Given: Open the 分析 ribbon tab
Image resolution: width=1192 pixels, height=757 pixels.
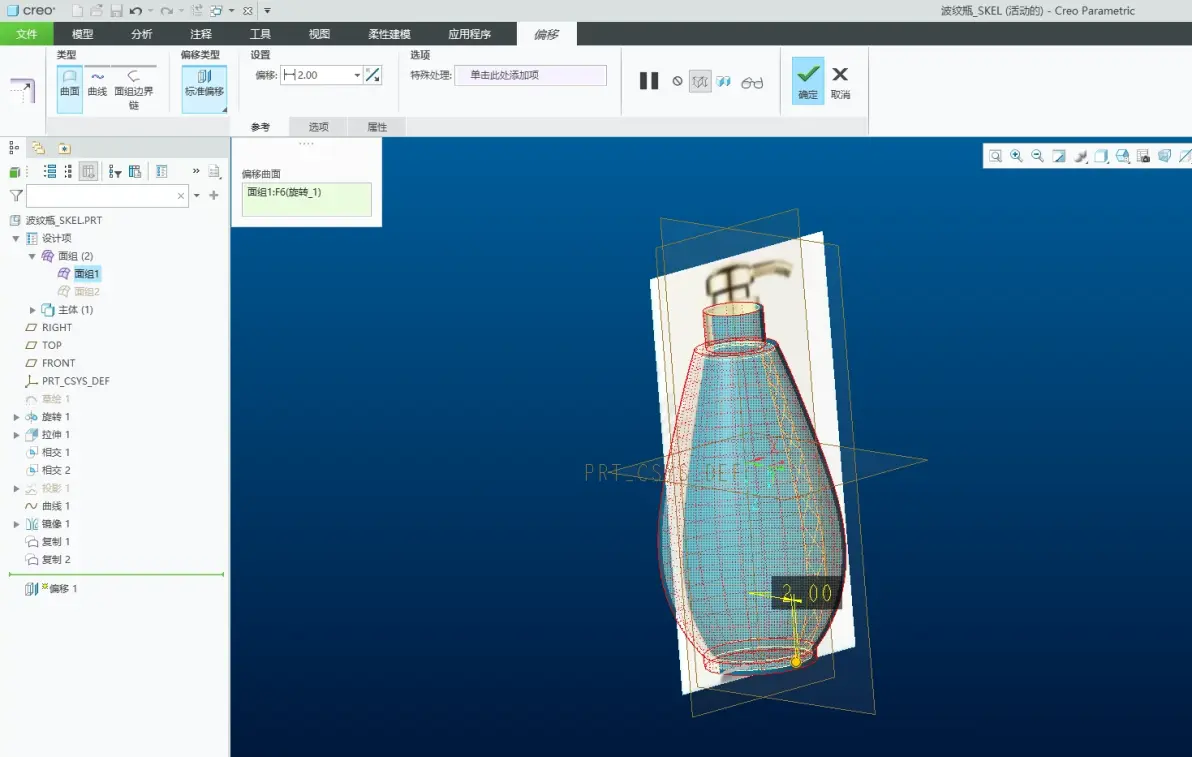Looking at the screenshot, I should pyautogui.click(x=141, y=33).
